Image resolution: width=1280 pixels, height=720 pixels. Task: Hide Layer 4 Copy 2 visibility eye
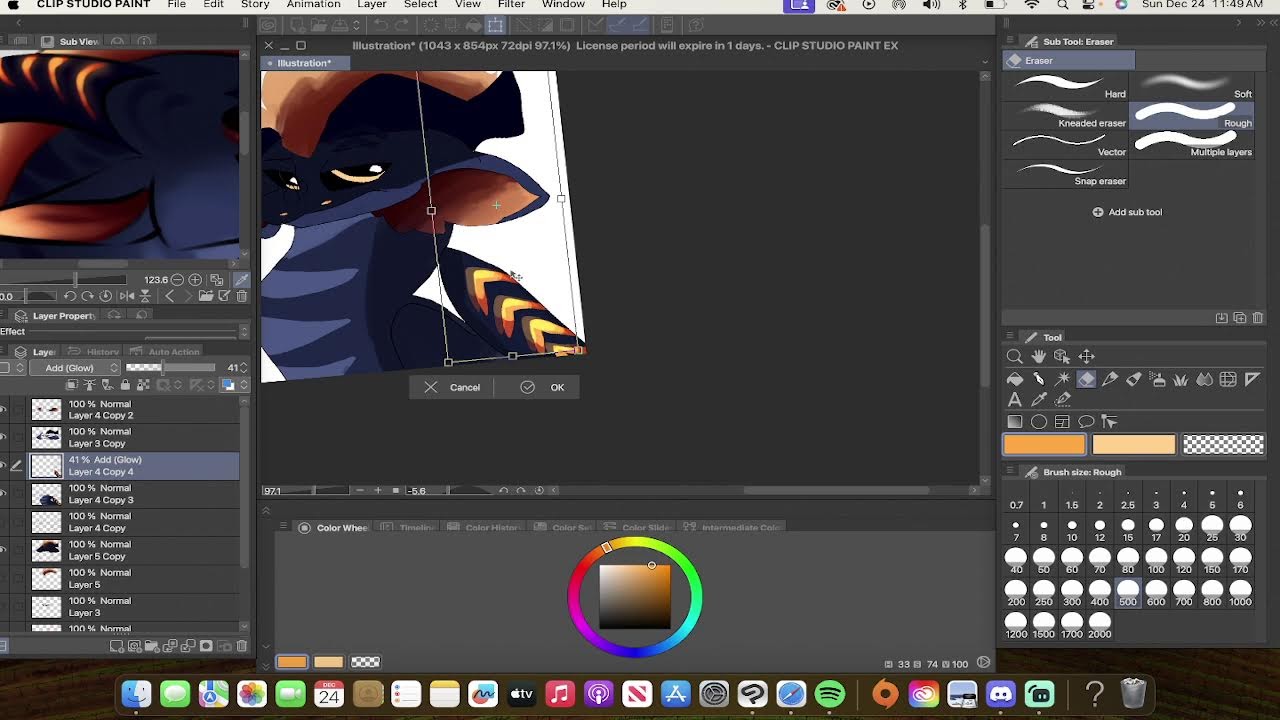3,409
